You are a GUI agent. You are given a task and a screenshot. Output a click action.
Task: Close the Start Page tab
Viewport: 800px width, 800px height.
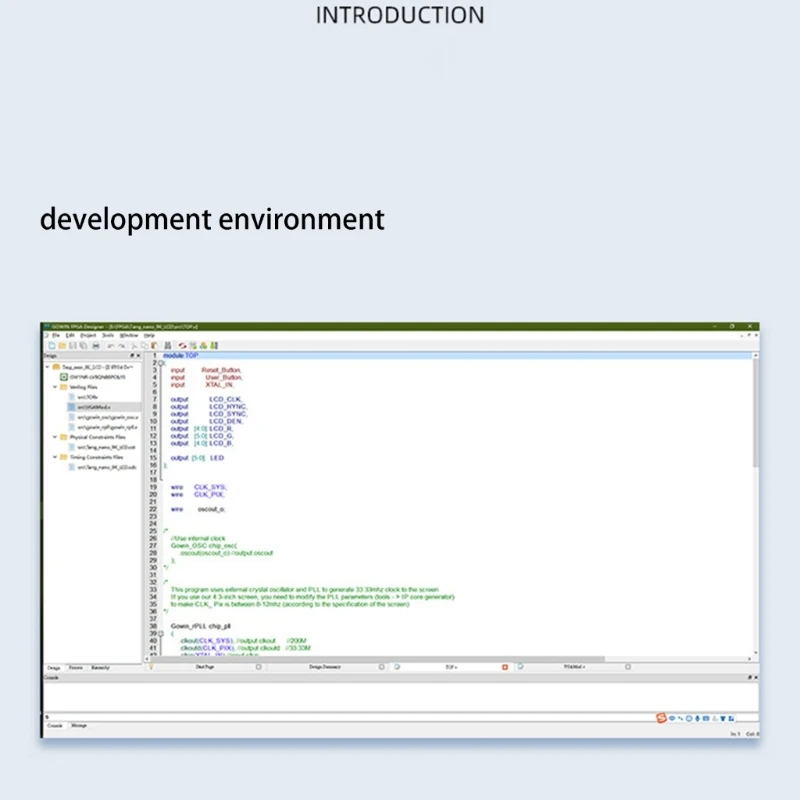click(x=259, y=667)
